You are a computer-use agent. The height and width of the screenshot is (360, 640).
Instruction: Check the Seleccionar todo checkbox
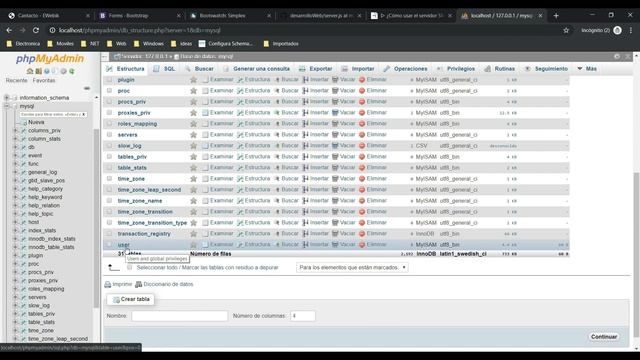129,267
